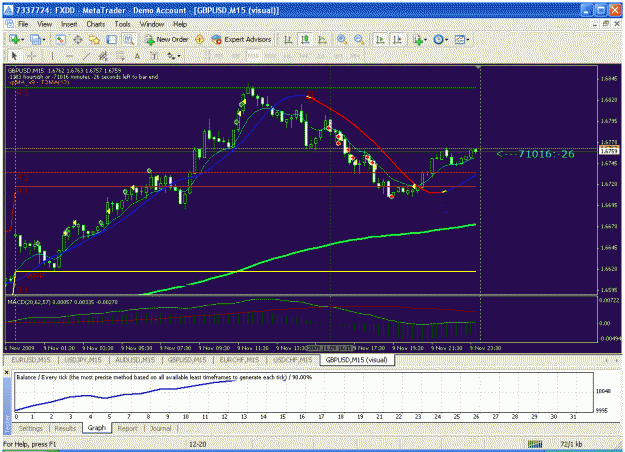The image size is (625, 452).
Task: Open the tester Settings tab
Action: pos(31,428)
